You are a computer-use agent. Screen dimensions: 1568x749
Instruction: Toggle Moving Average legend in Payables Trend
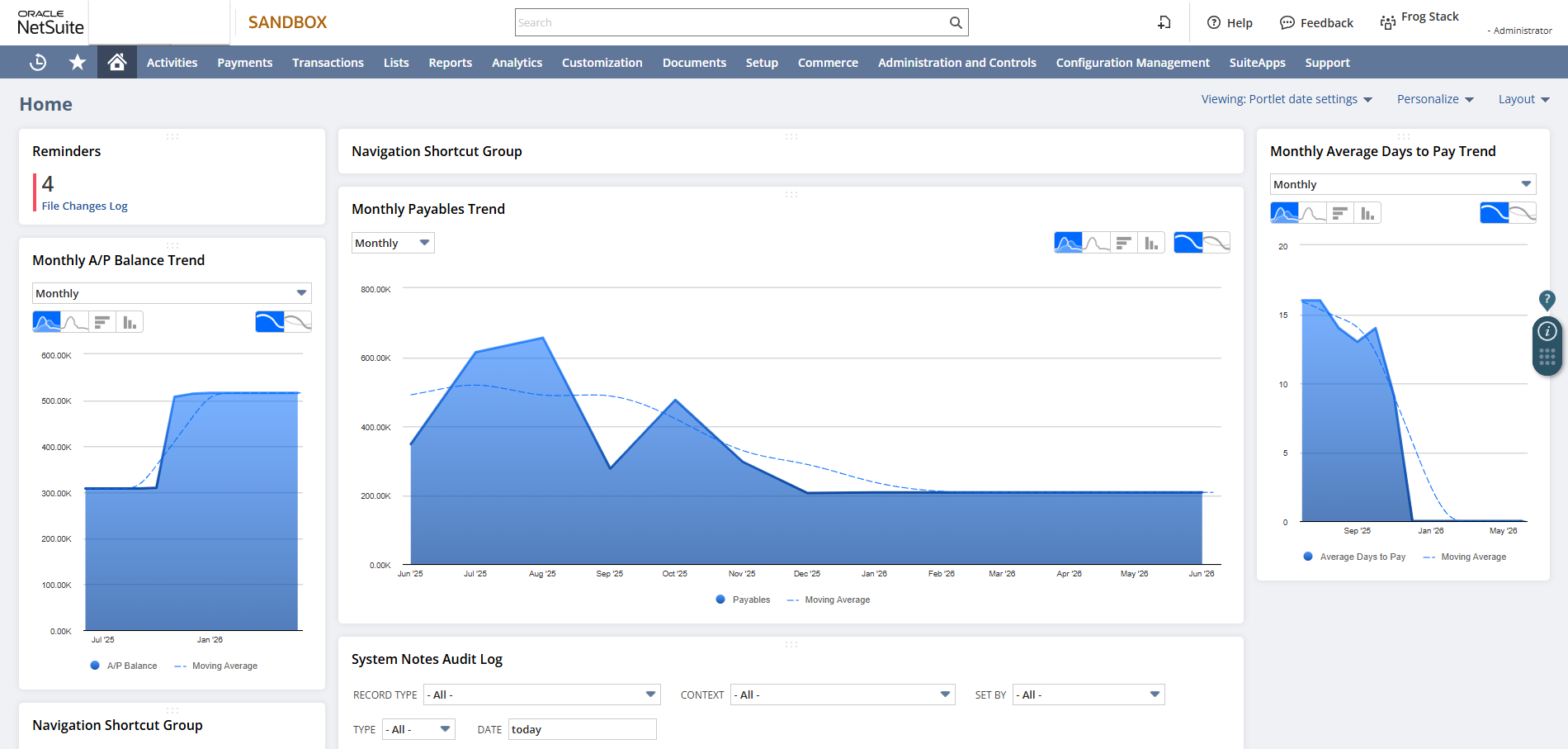[x=829, y=600]
